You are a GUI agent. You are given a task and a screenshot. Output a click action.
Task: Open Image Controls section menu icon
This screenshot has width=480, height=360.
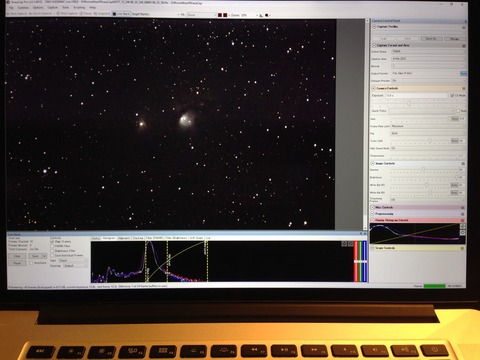coord(463,164)
